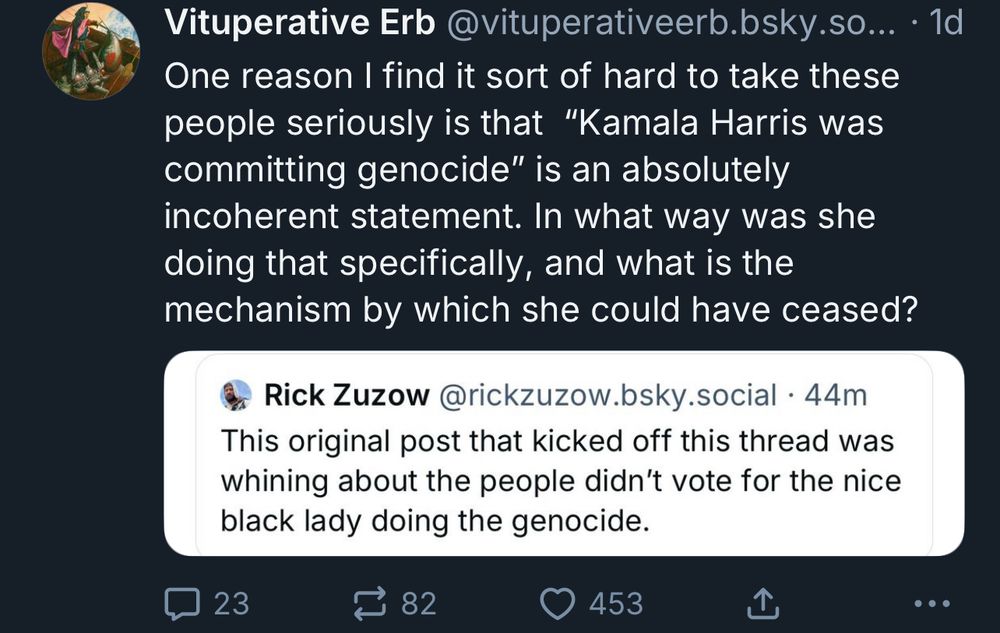Click the Vituperative Erb display name
1000x633 pixels.
[299, 24]
